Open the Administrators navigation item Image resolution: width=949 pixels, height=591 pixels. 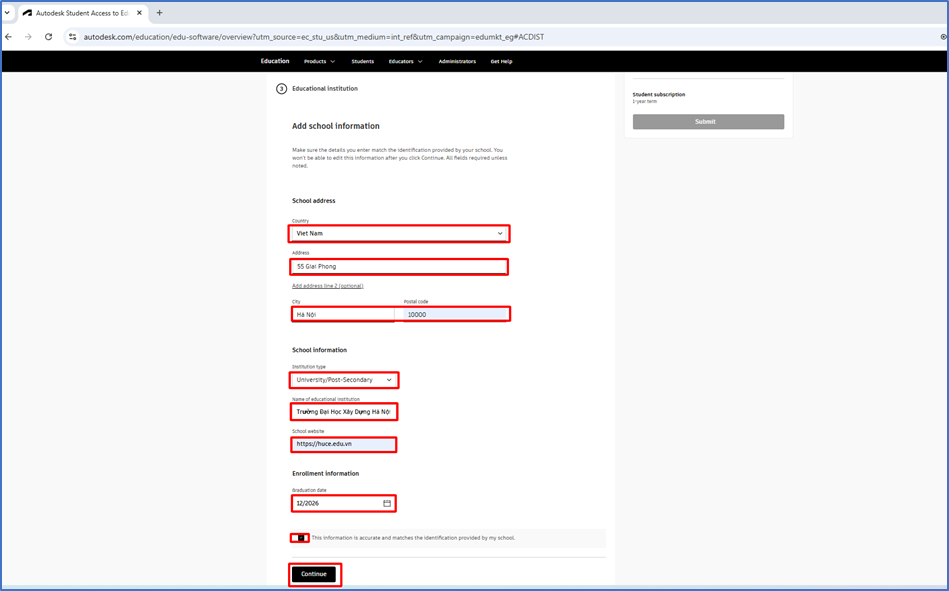(457, 61)
